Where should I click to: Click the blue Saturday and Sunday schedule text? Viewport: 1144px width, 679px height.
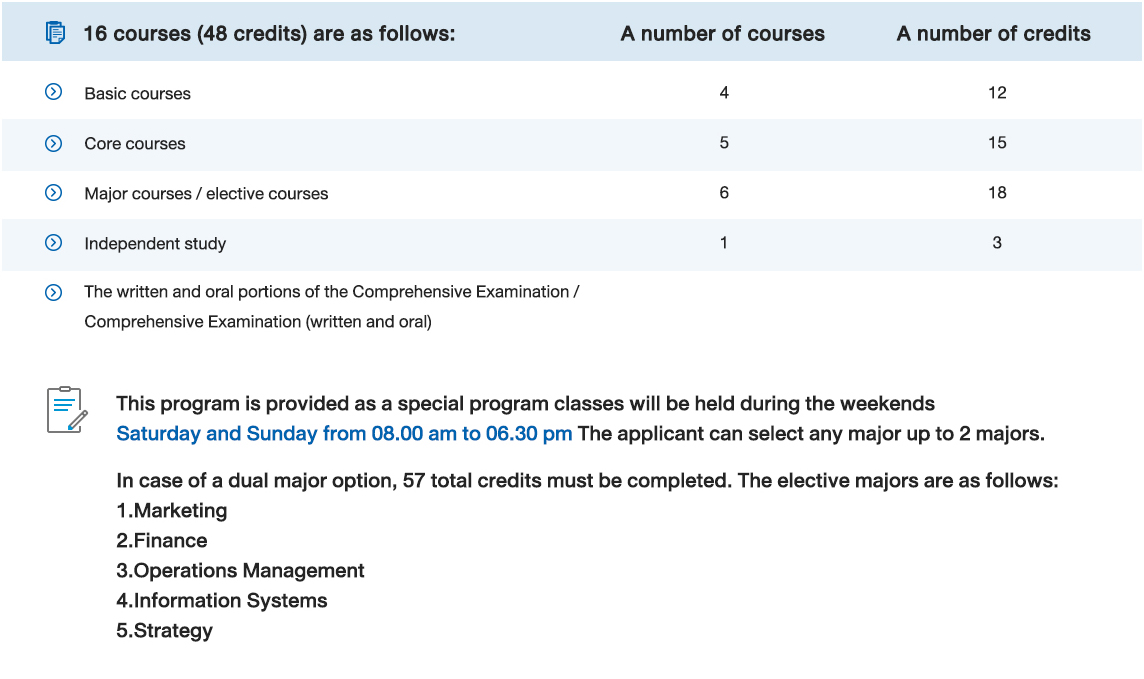(344, 434)
